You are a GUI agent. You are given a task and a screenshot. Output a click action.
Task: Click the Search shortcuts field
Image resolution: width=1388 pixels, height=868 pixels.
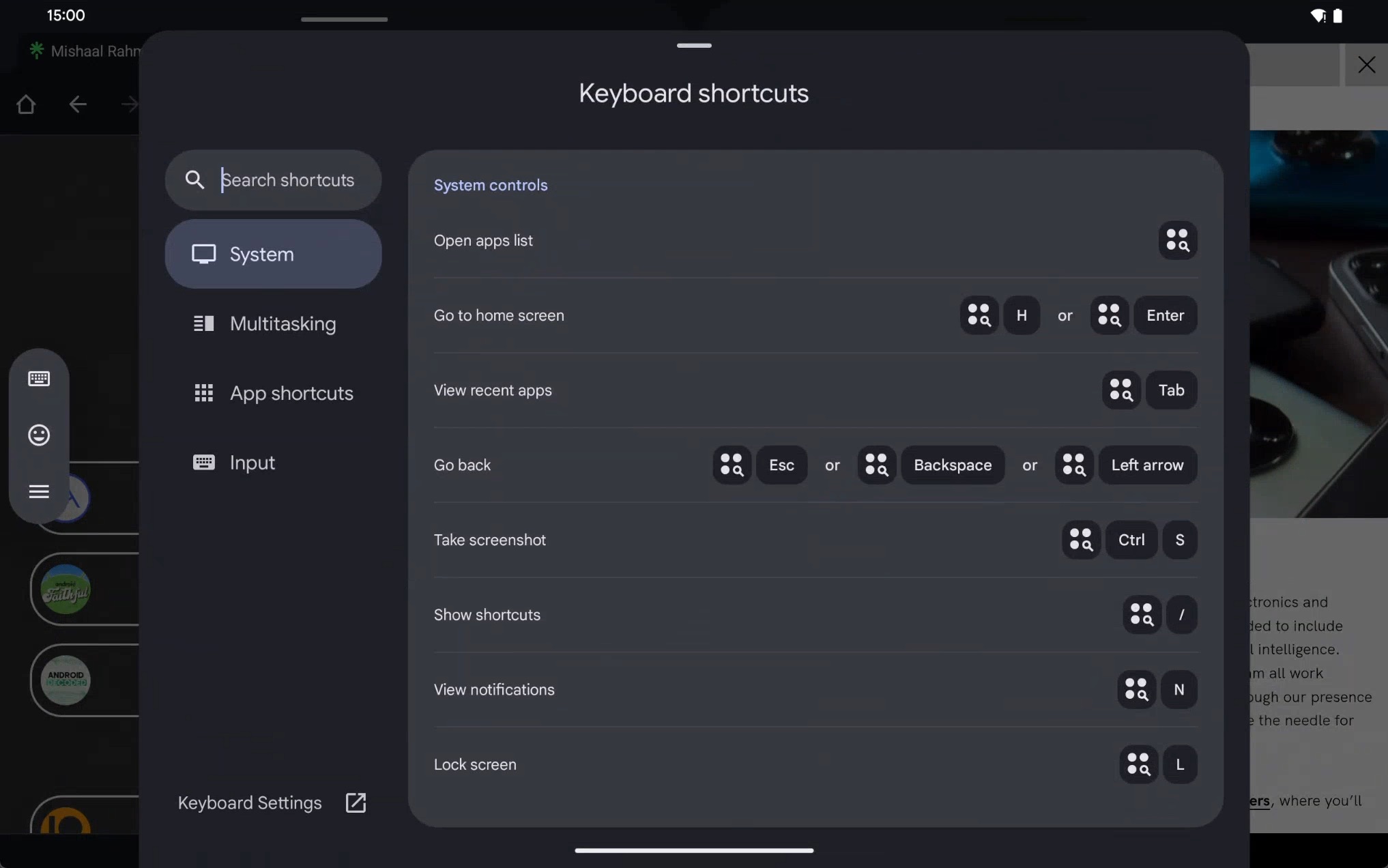click(288, 179)
